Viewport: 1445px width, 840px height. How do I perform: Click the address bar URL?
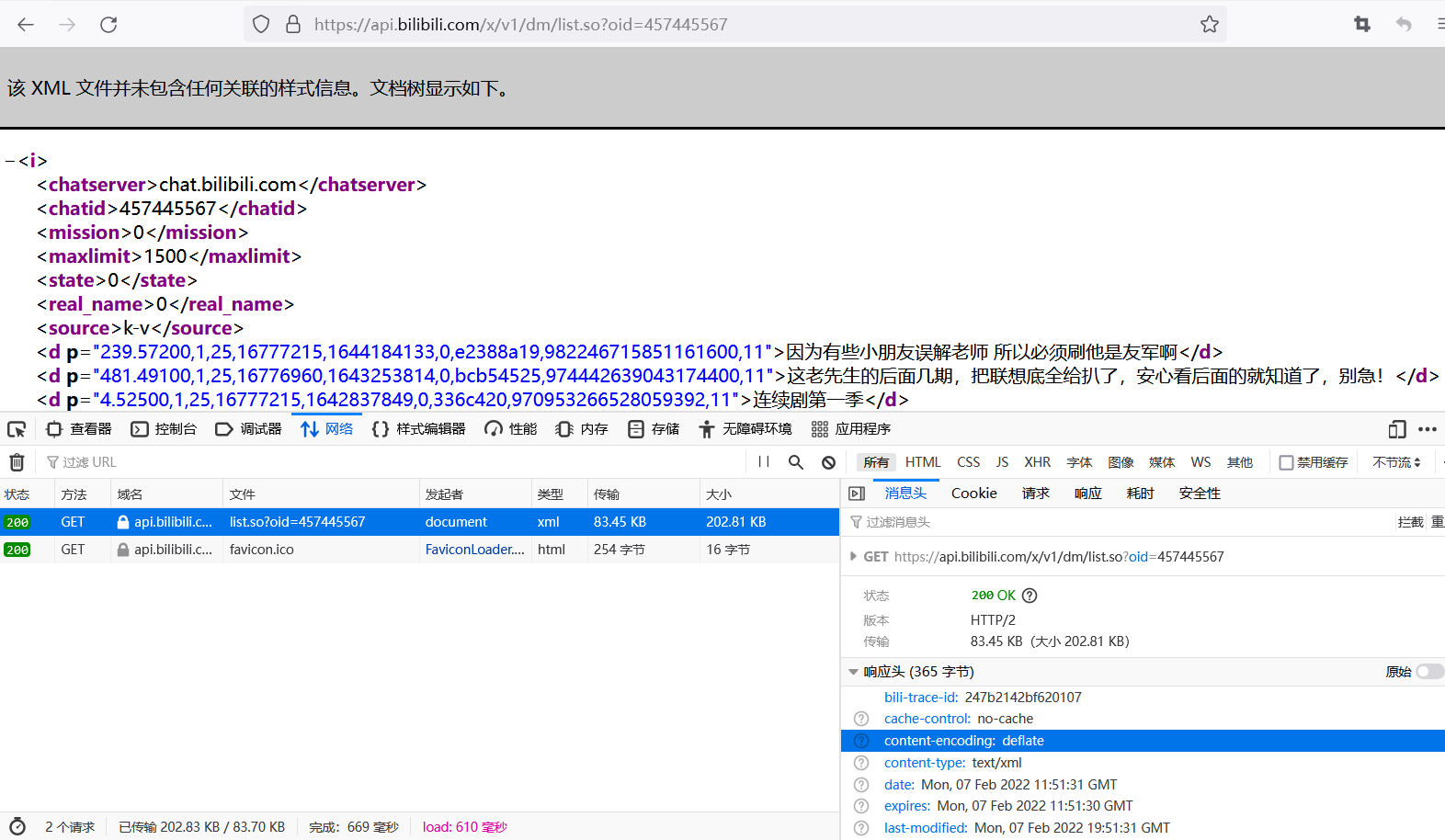(521, 25)
